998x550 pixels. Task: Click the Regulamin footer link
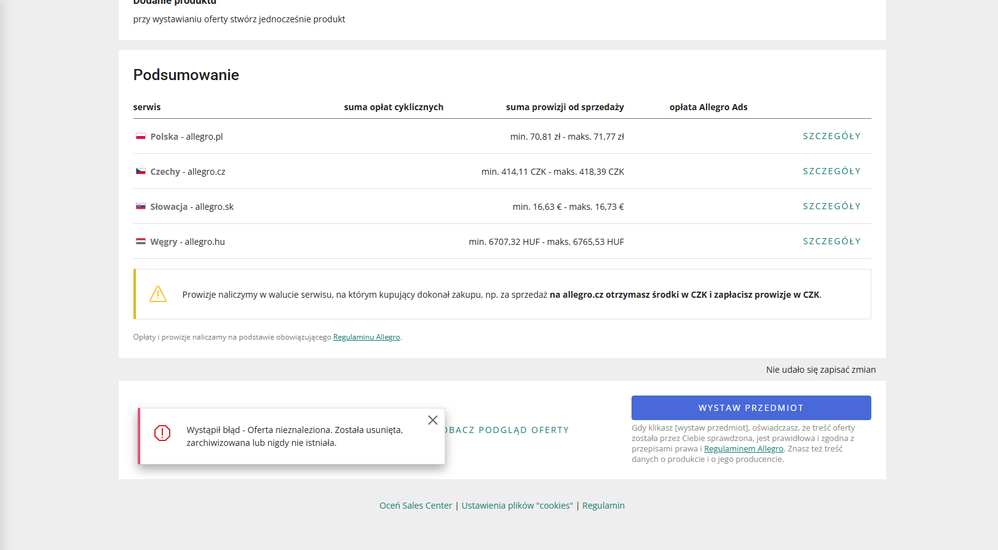tap(603, 505)
